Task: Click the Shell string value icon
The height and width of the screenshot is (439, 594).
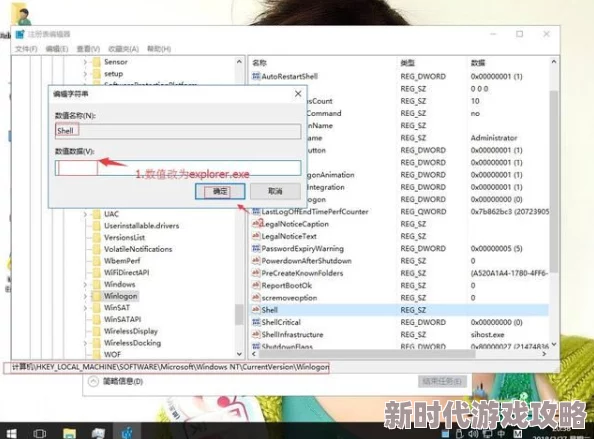Action: coord(256,310)
